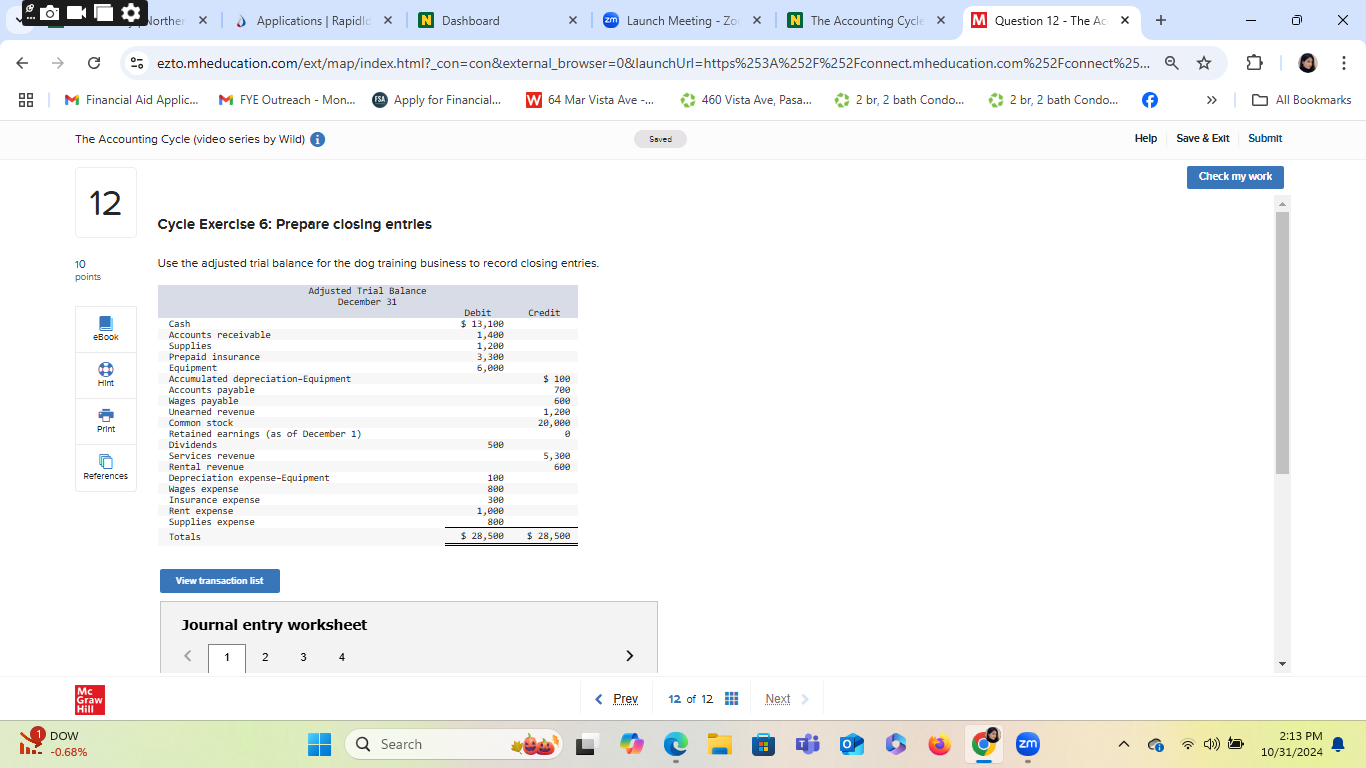1366x768 pixels.
Task: Open the Facebook bookmark icon
Action: pyautogui.click(x=1150, y=100)
